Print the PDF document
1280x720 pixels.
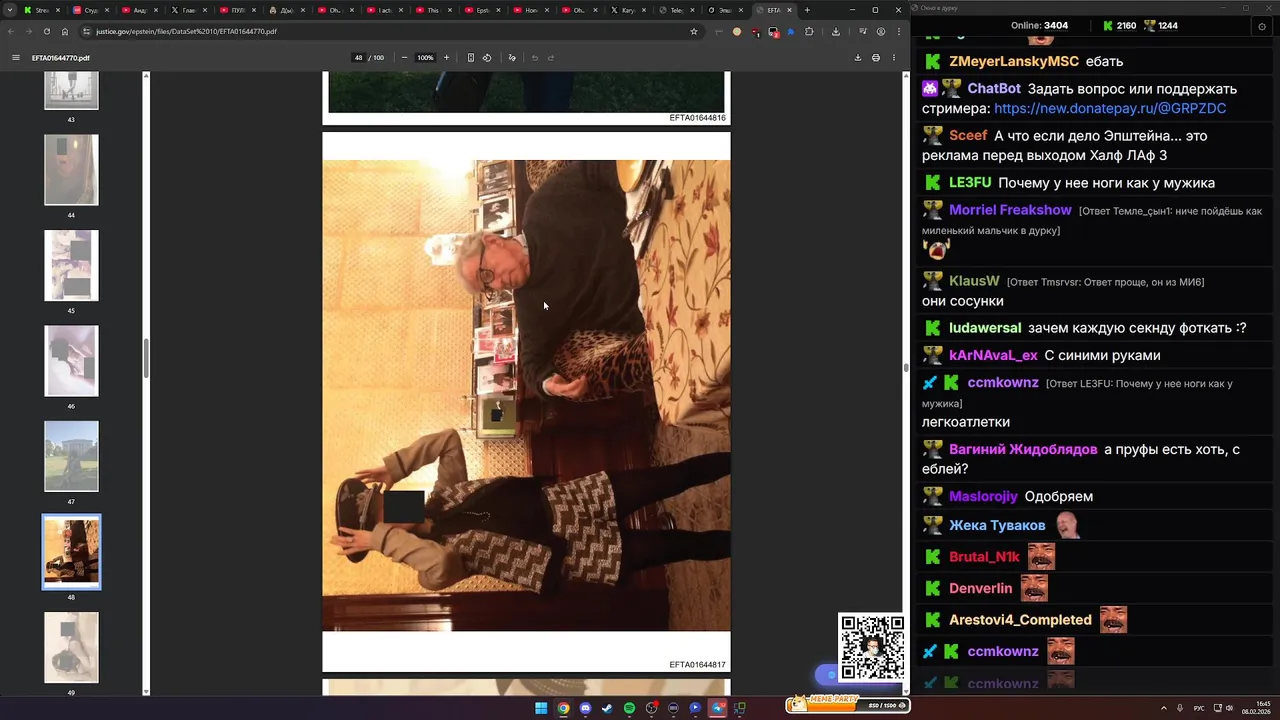click(876, 58)
